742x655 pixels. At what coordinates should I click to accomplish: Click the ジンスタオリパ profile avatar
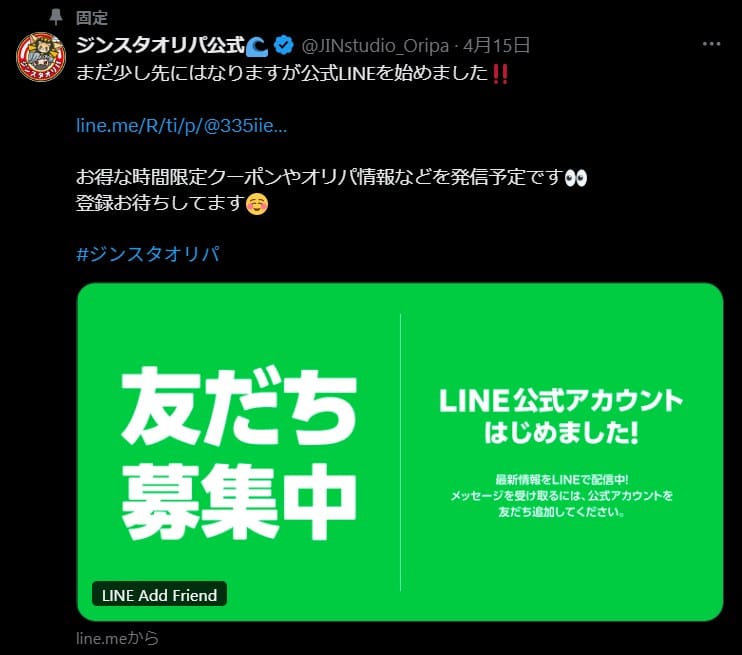pyautogui.click(x=41, y=56)
